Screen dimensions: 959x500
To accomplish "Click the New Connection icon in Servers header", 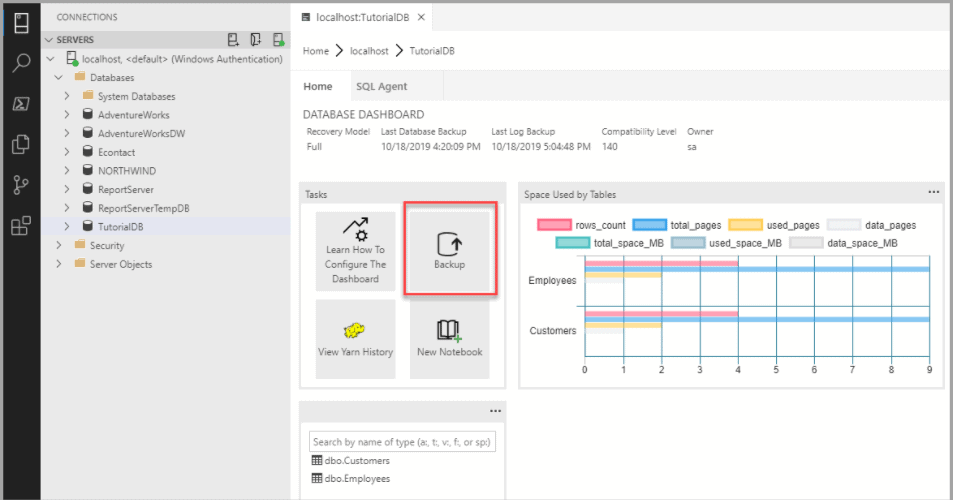I will [233, 39].
